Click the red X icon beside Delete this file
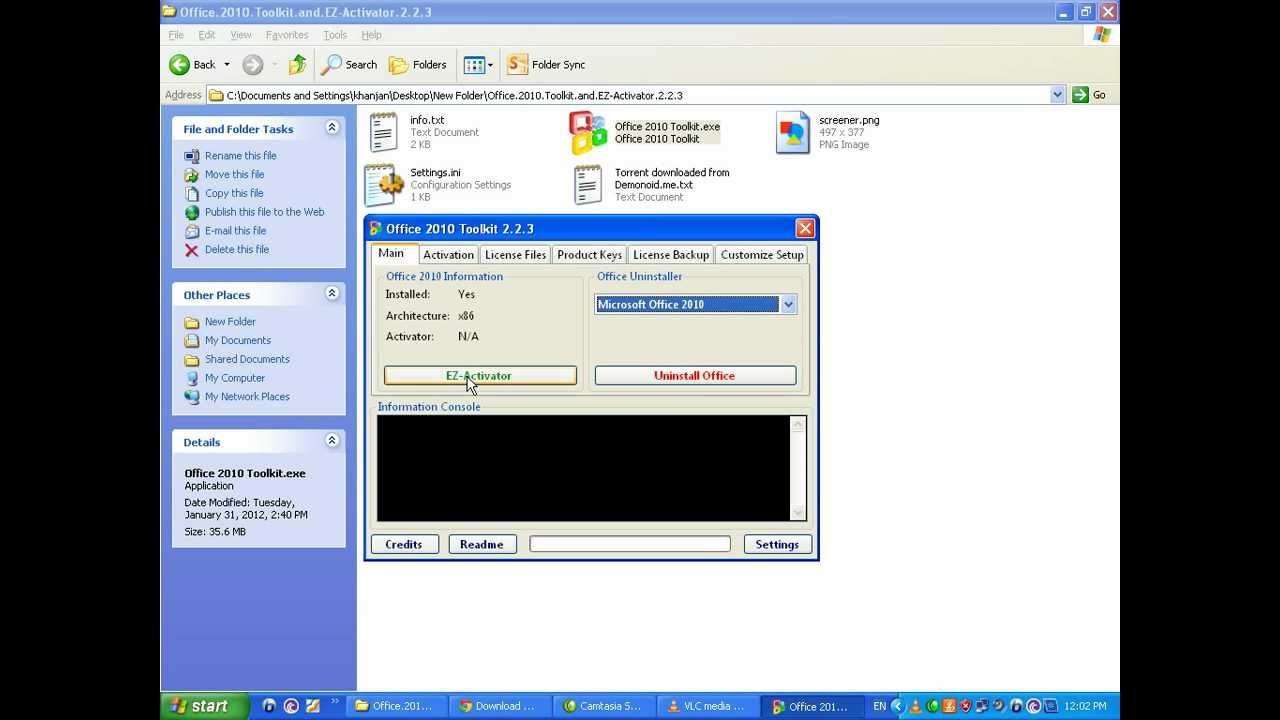This screenshot has height=720, width=1280. pyautogui.click(x=192, y=250)
